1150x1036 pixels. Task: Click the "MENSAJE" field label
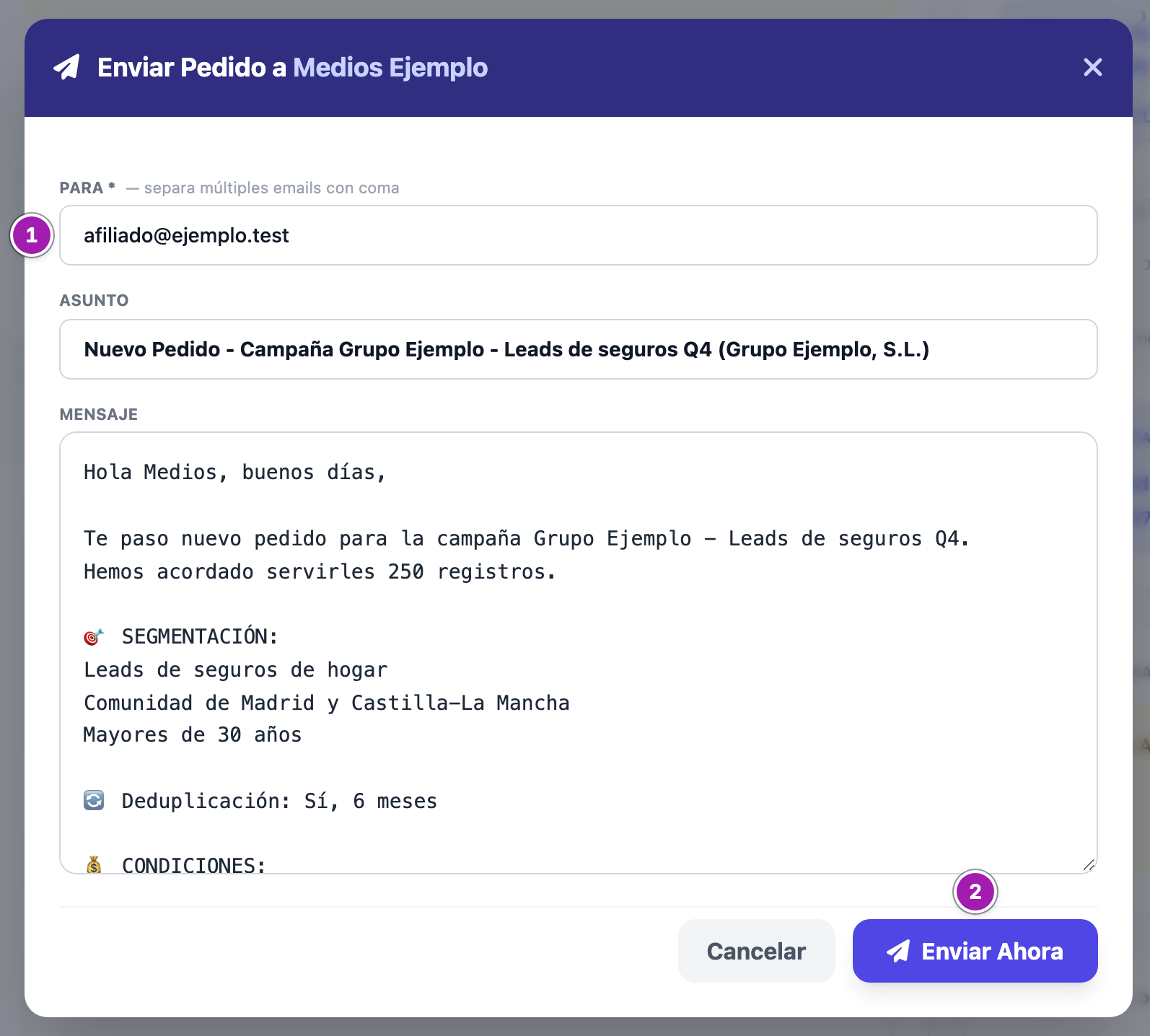[x=99, y=414]
